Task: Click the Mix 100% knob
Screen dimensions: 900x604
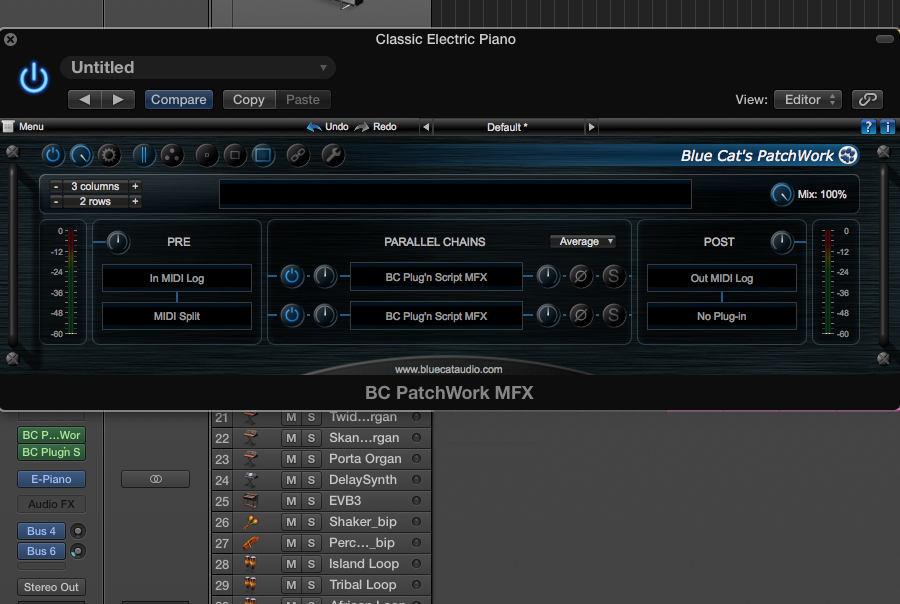Action: (781, 194)
